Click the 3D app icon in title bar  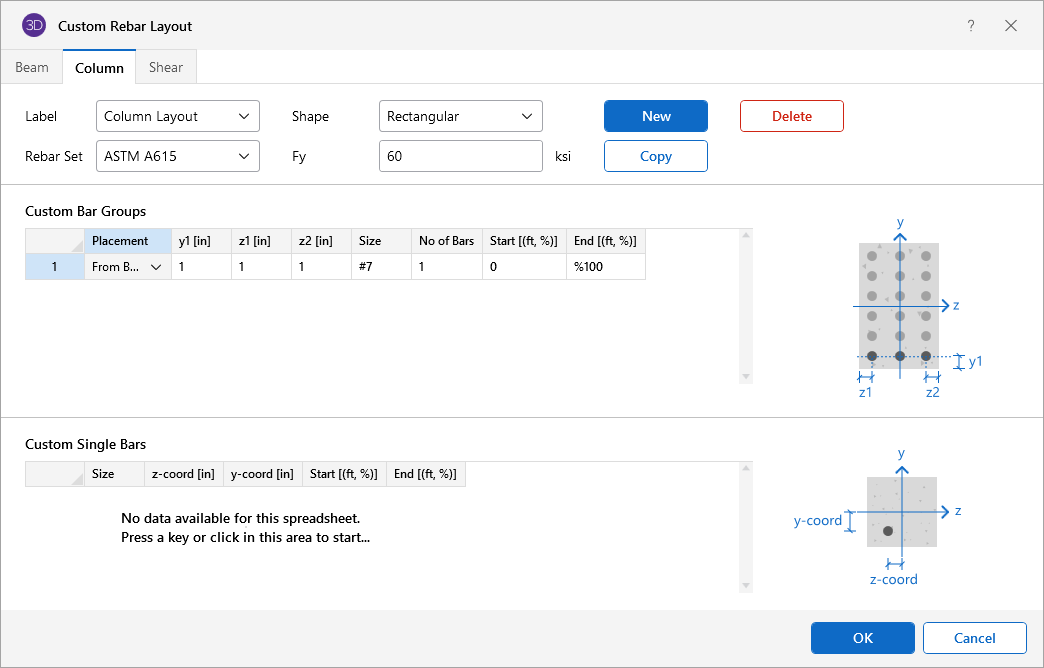(x=34, y=26)
